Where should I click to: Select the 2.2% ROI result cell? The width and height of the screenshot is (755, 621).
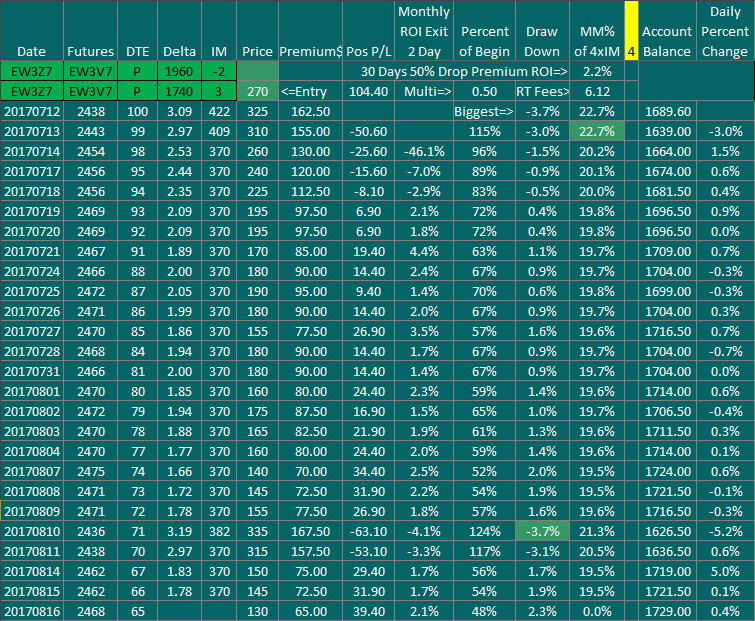click(597, 71)
